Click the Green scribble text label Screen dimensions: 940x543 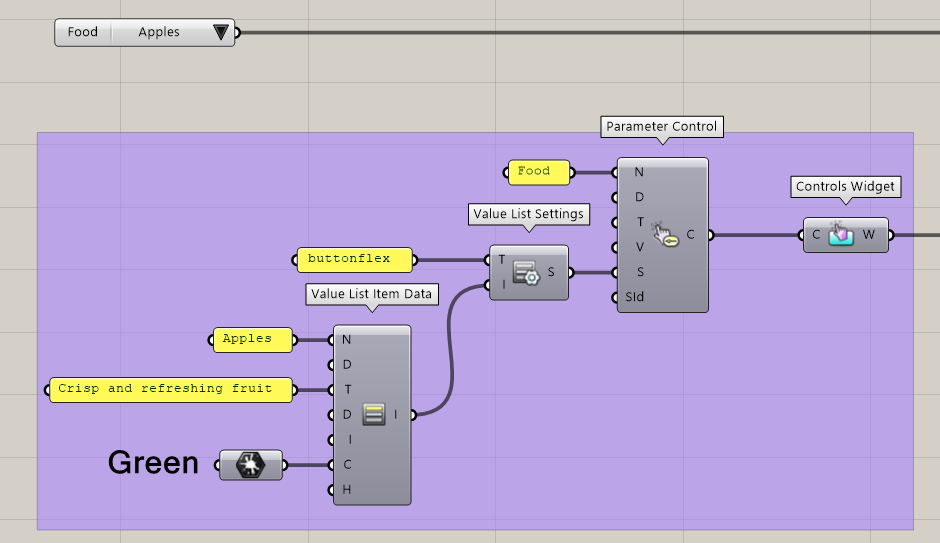(x=153, y=463)
